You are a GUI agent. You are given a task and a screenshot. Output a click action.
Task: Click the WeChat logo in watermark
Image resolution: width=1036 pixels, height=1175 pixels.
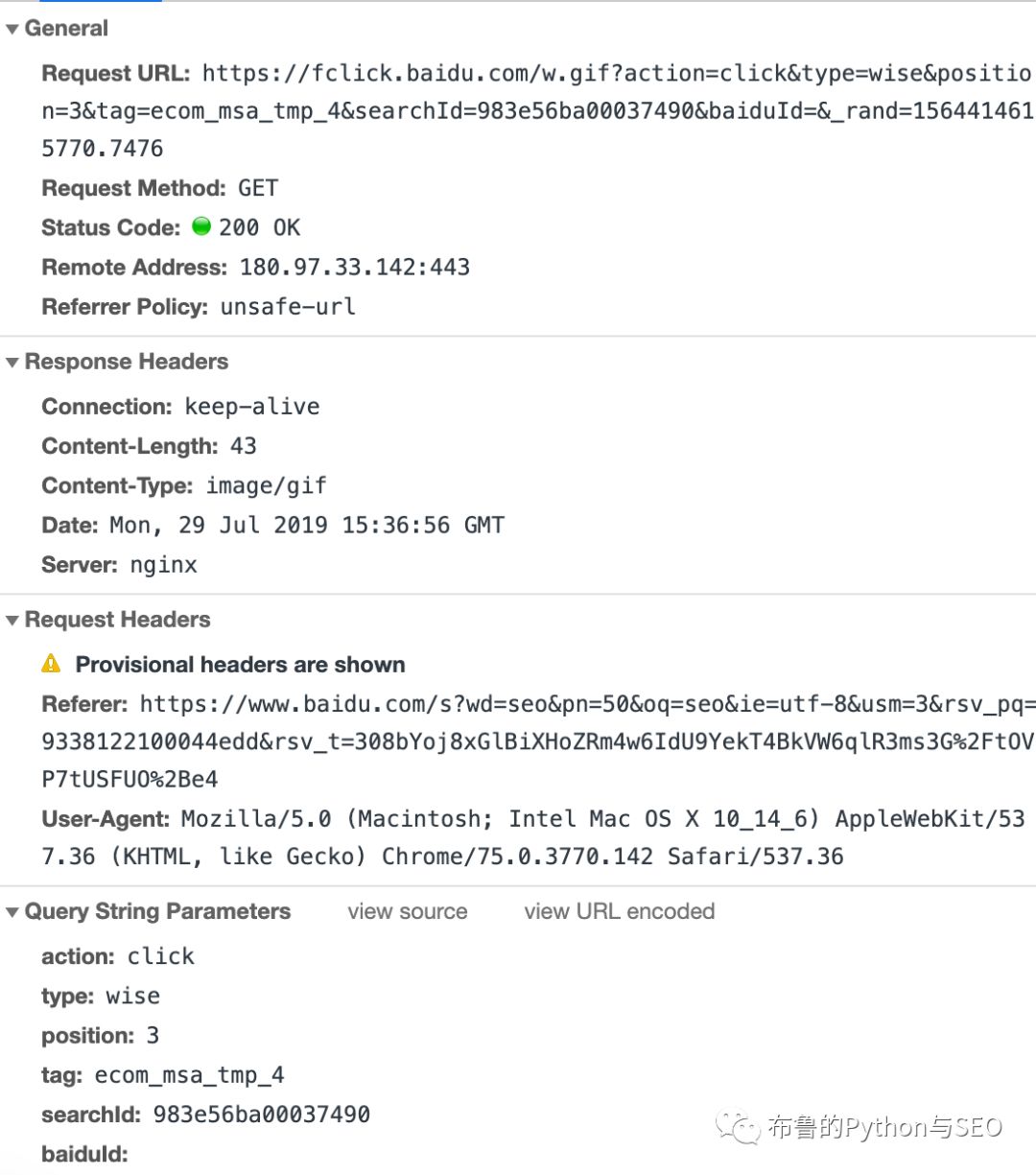point(739,1126)
